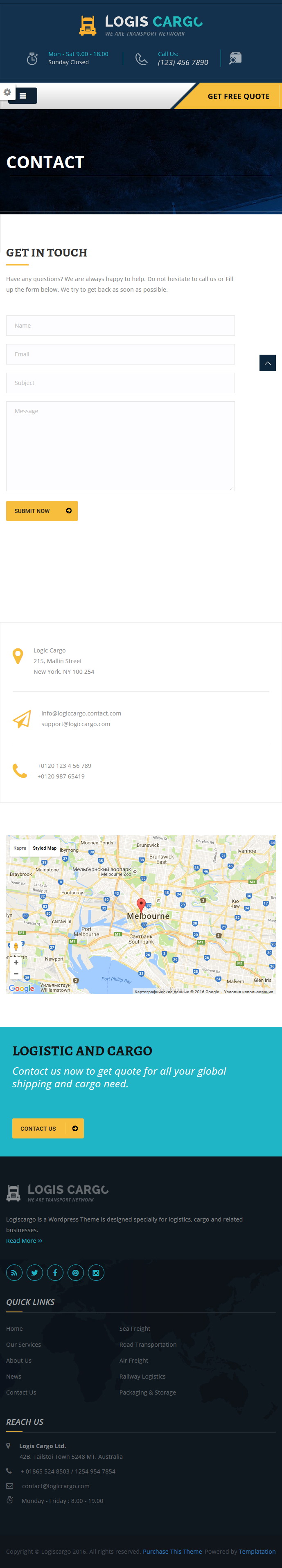The height and width of the screenshot is (1568, 282).
Task: Follow the Read More footer link
Action: [25, 1240]
